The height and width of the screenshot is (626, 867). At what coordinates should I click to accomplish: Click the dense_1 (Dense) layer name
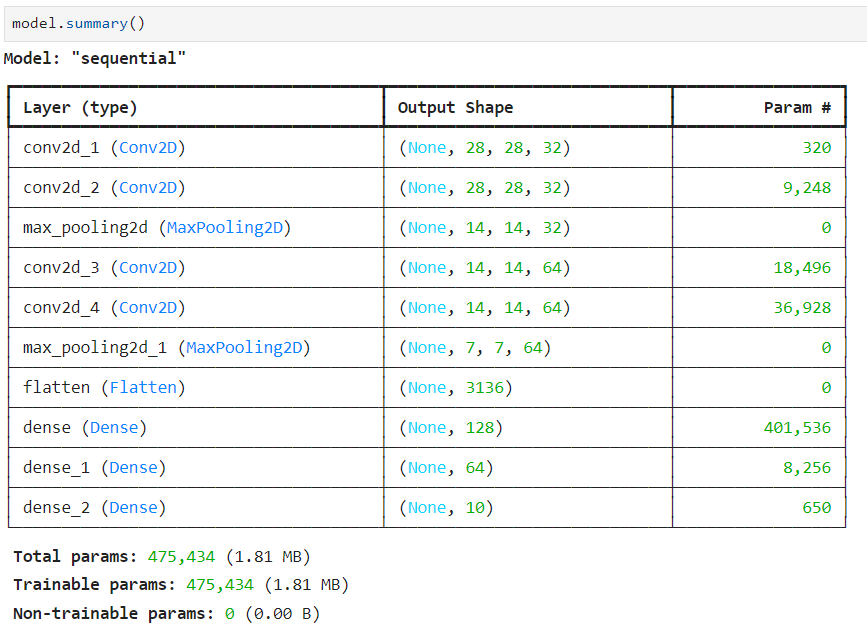(95, 468)
